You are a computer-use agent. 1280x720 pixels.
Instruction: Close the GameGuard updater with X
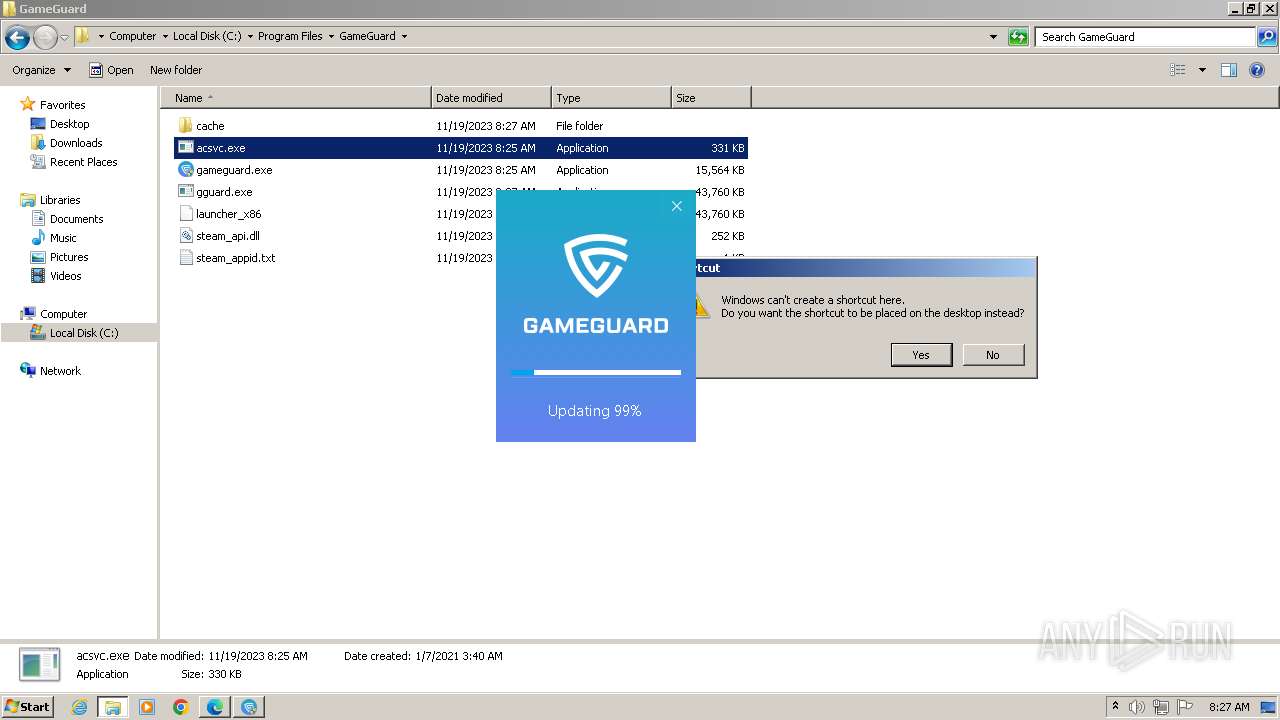676,206
